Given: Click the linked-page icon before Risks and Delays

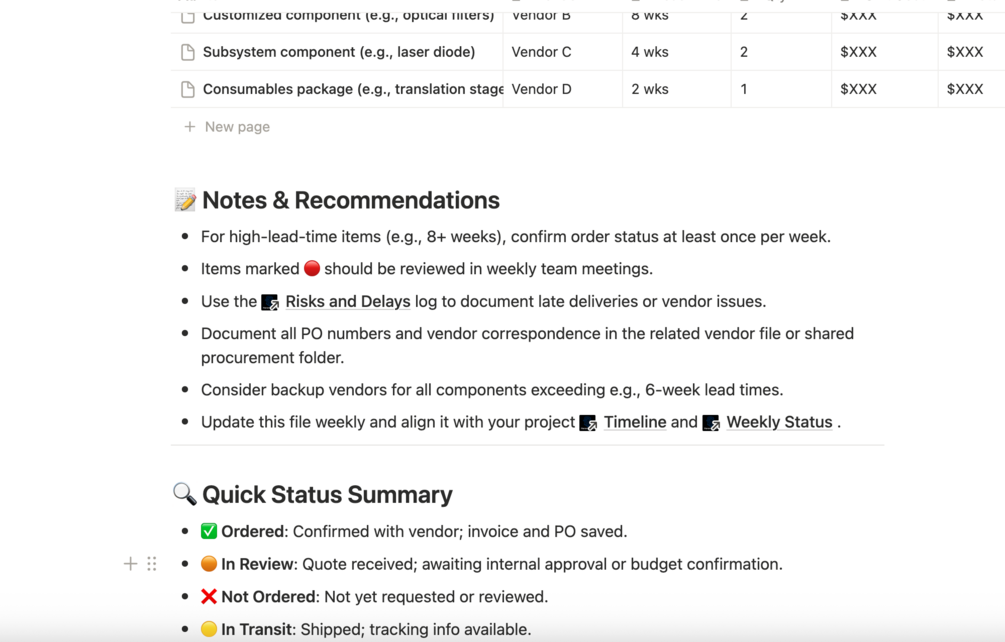Looking at the screenshot, I should coord(270,302).
